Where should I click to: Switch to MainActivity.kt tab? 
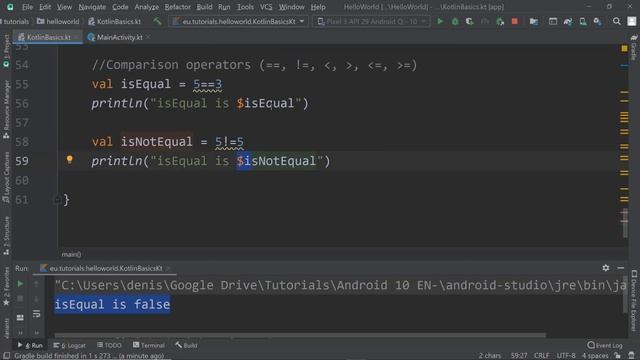119,37
